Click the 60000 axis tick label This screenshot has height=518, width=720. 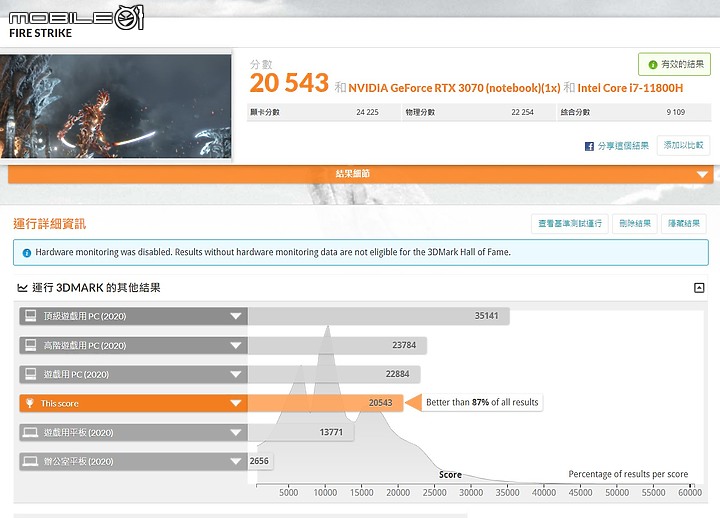(x=690, y=493)
